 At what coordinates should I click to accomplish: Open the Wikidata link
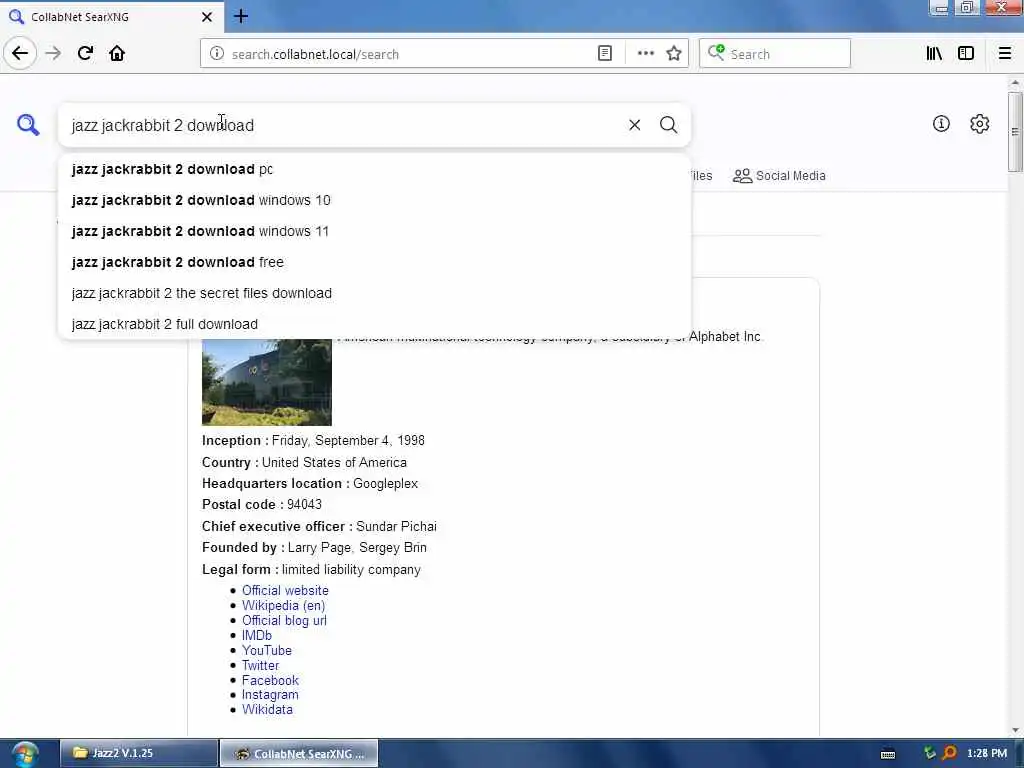267,710
